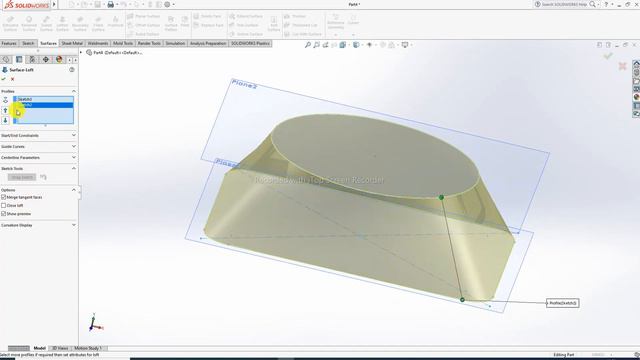The width and height of the screenshot is (640, 360).
Task: Collapse the Sketch Tools section
Action: (x=74, y=168)
